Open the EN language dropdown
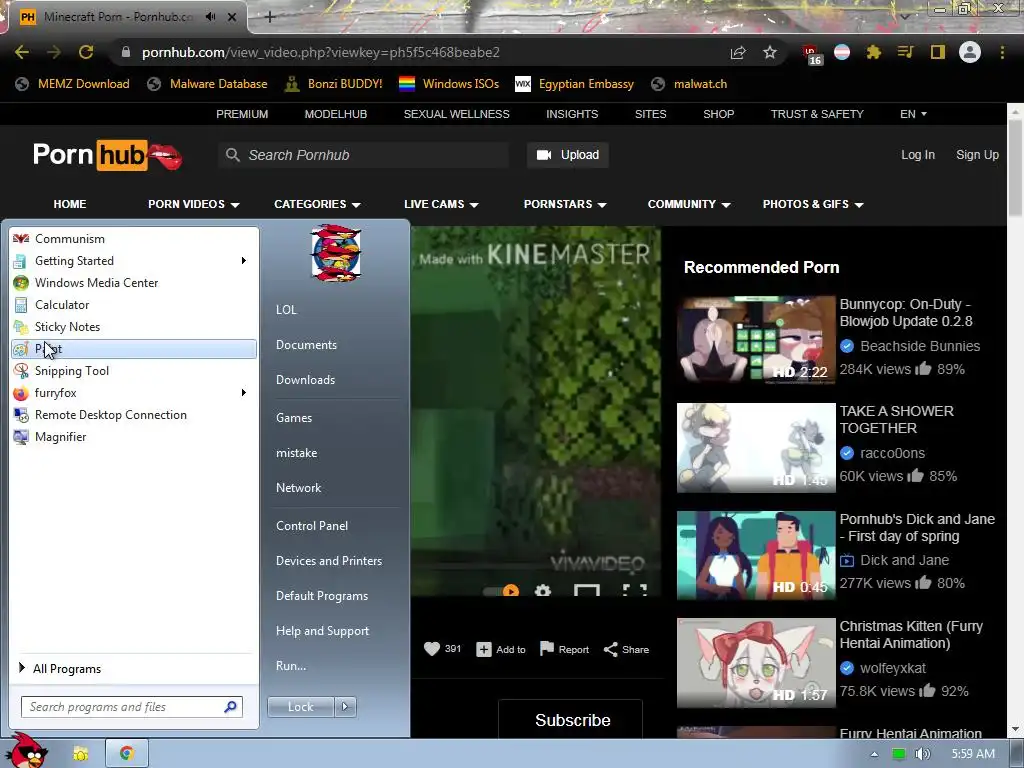 (x=913, y=114)
